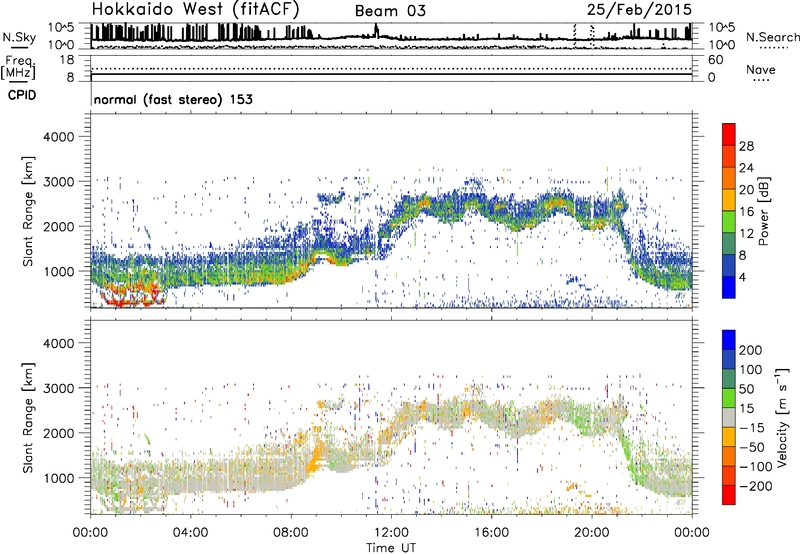
Task: Click the '12:00' time axis tick label
Action: click(x=391, y=533)
